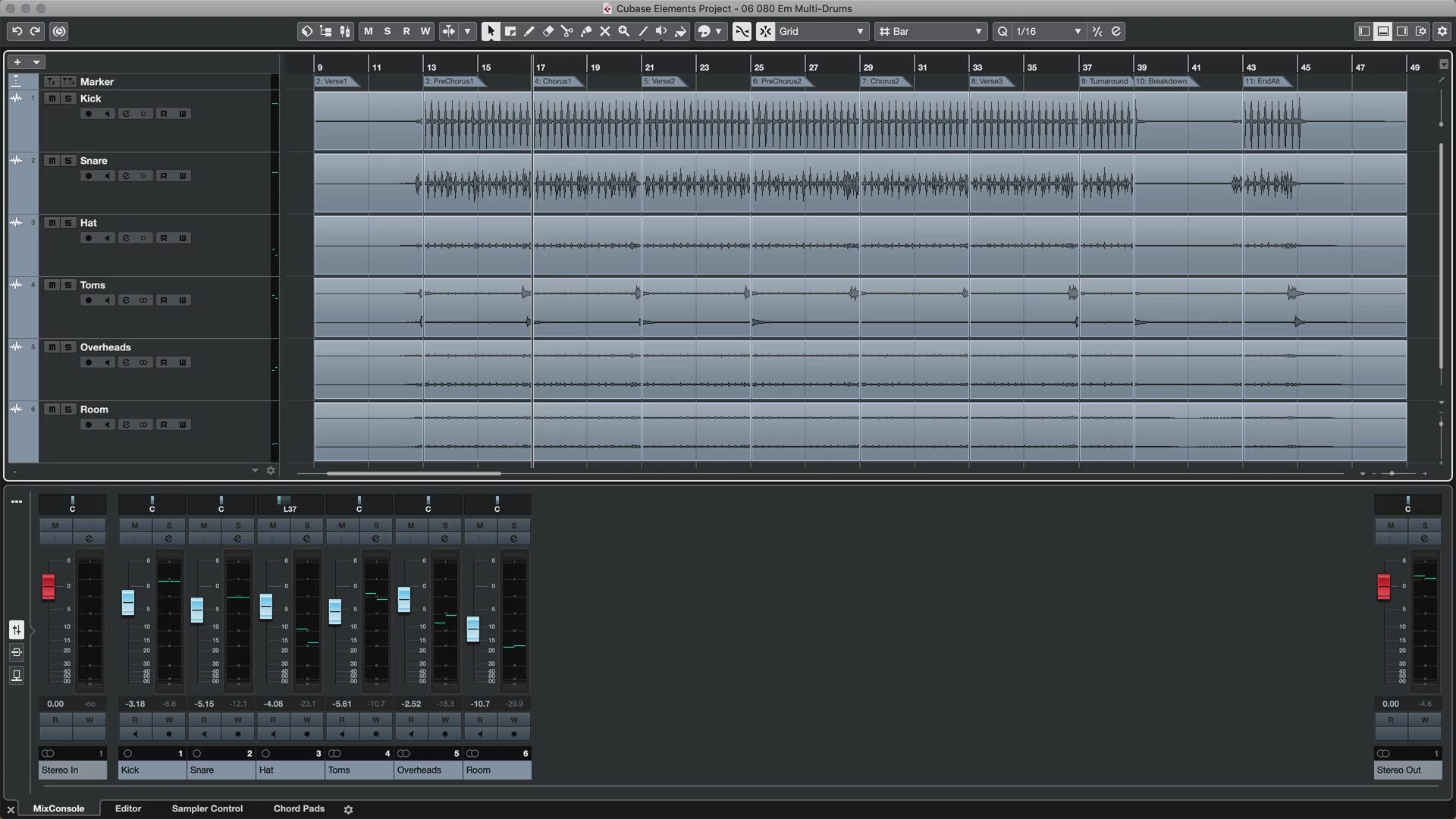Expand track list bottom dropdown arrow

[255, 471]
